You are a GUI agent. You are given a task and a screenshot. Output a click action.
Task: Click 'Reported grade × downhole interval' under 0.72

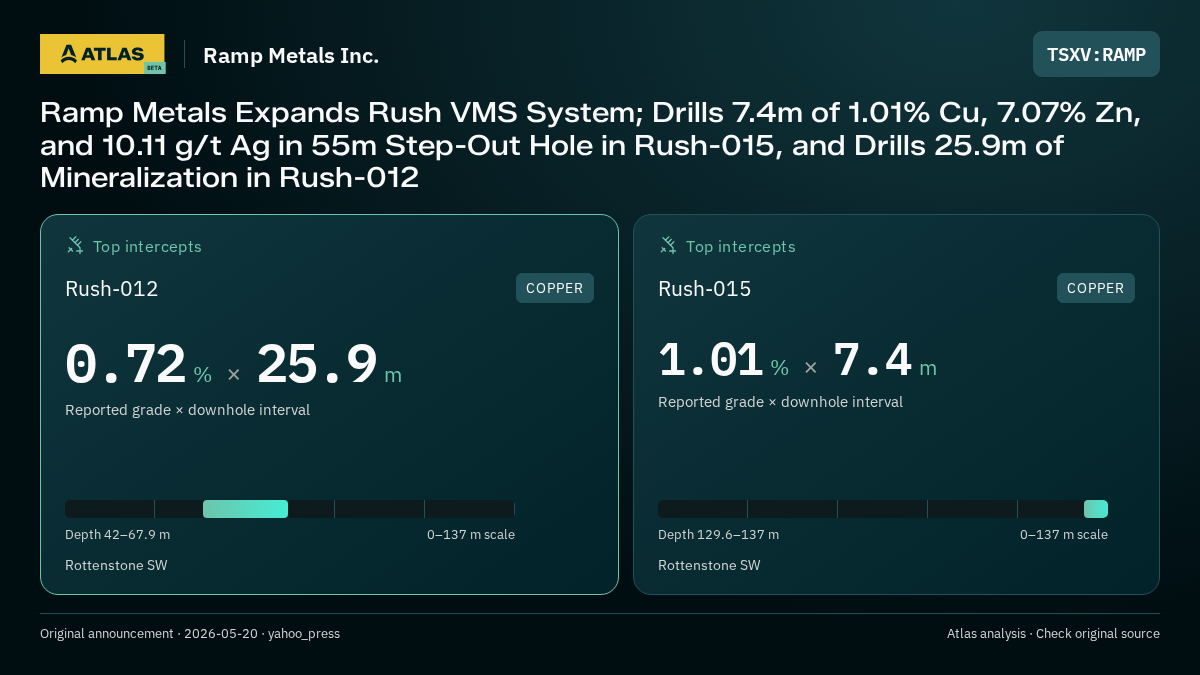click(187, 410)
